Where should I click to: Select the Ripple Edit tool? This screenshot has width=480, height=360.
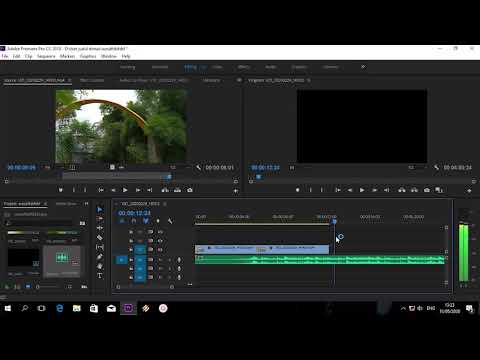[100, 228]
